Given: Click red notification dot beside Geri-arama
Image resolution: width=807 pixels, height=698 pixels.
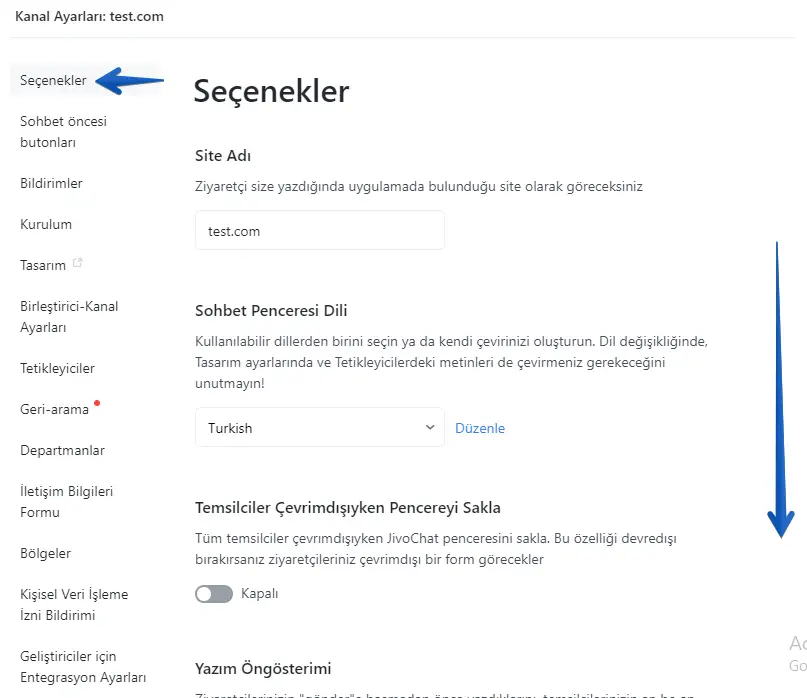Looking at the screenshot, I should pos(97,403).
